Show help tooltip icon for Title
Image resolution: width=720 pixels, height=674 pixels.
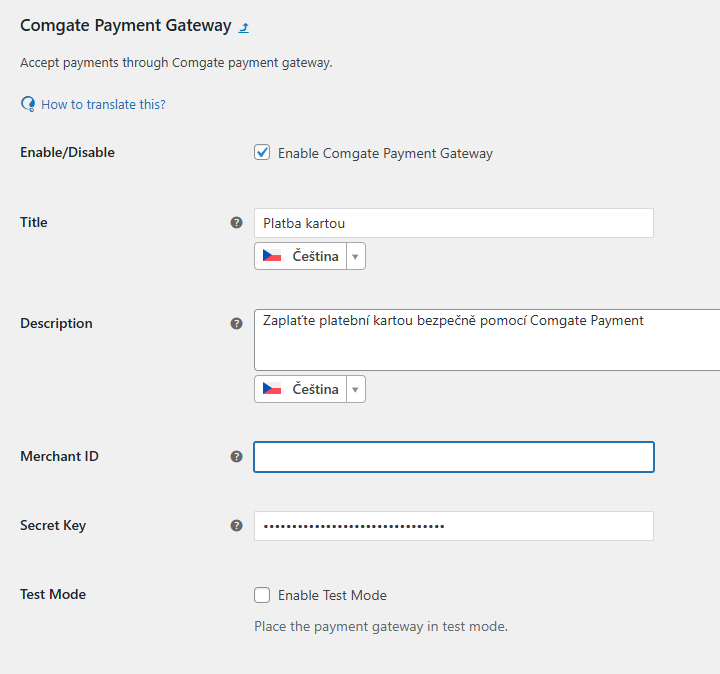(x=236, y=223)
